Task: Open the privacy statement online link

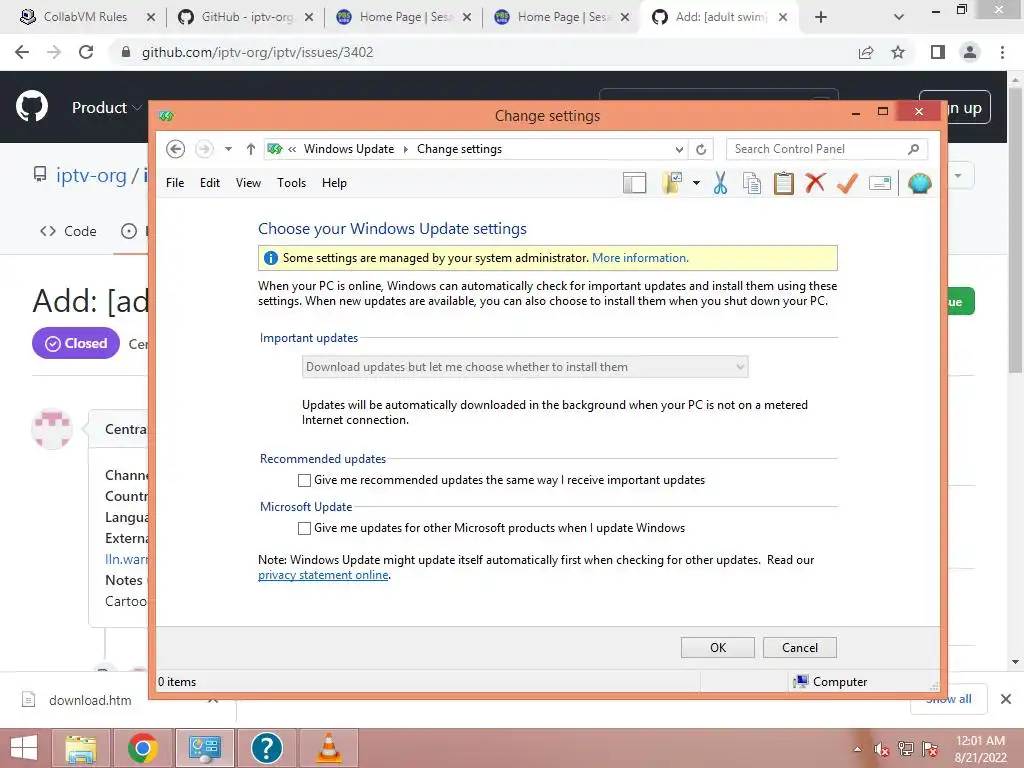Action: point(323,575)
